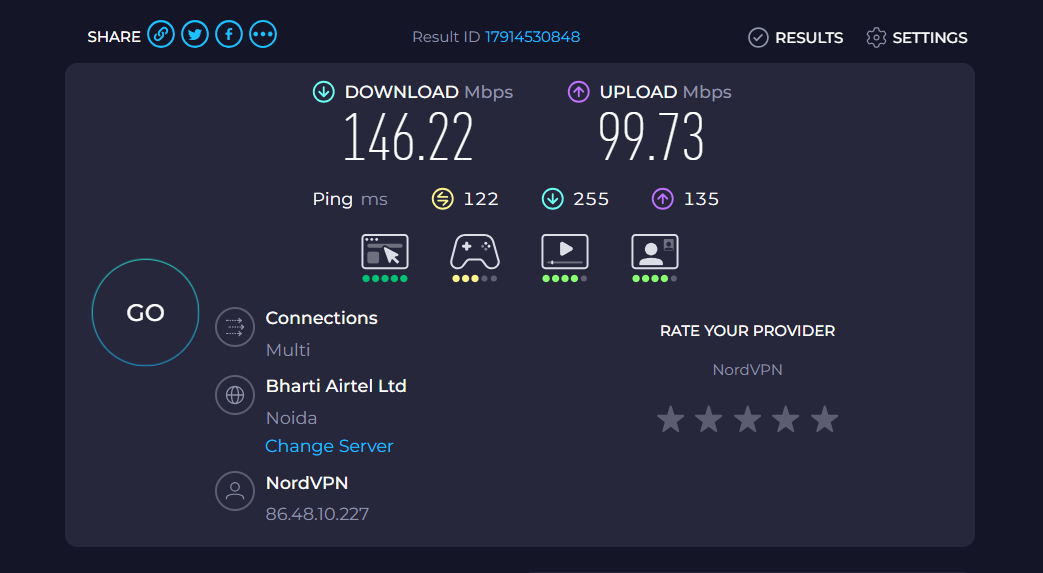Click the web browsing performance icon
Screen dimensions: 1043x573
(x=384, y=252)
